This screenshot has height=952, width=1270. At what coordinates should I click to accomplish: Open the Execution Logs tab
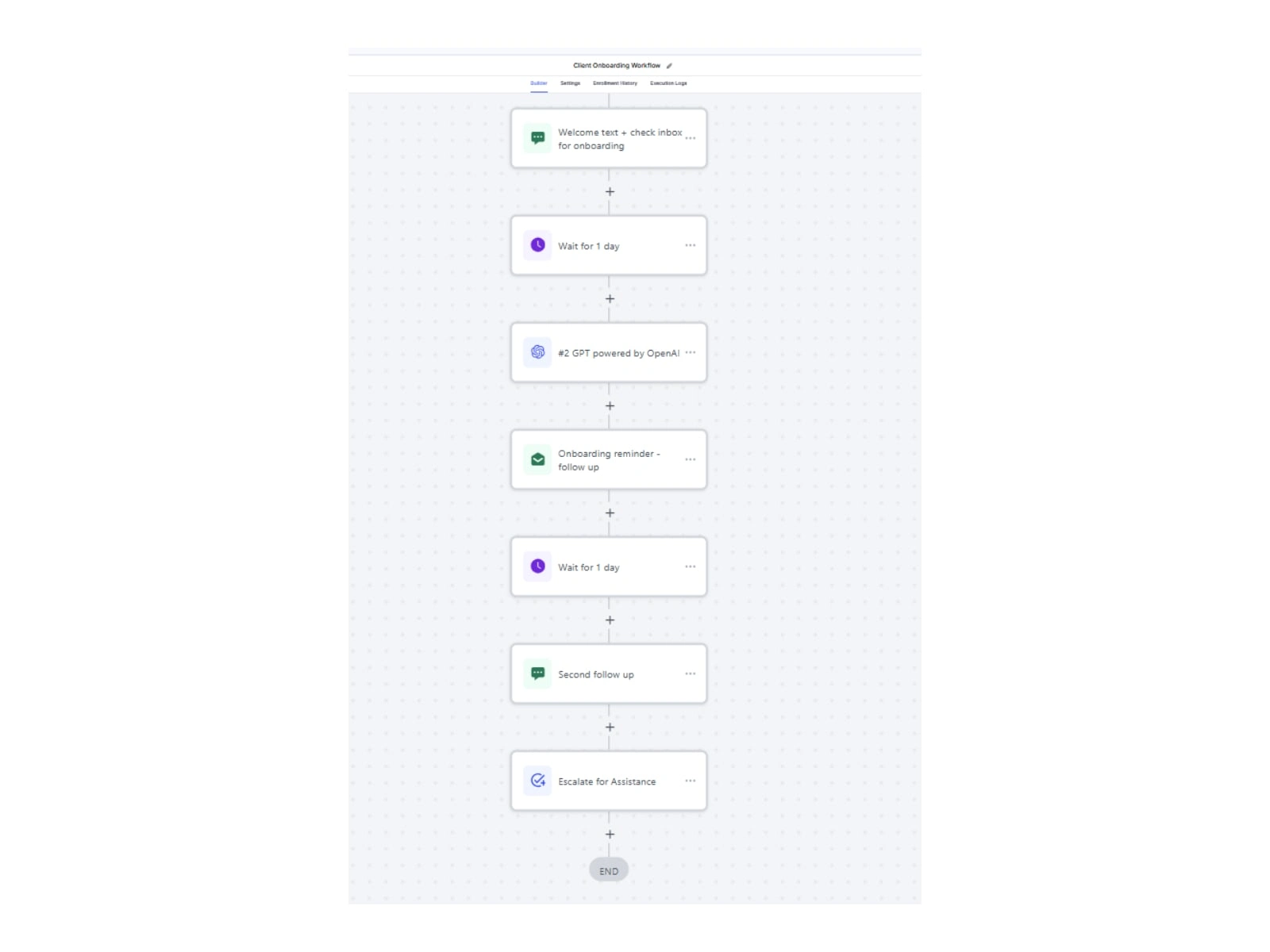[x=668, y=83]
